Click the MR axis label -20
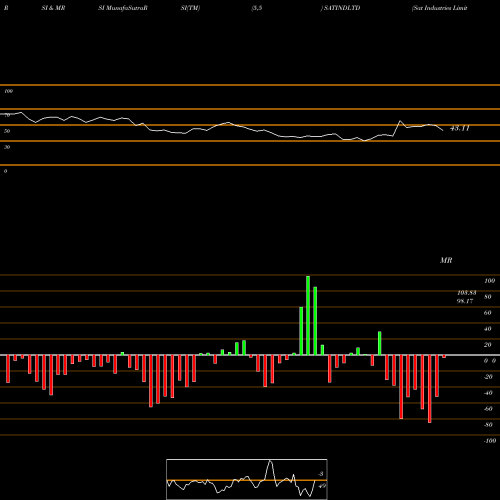 pos(488,377)
